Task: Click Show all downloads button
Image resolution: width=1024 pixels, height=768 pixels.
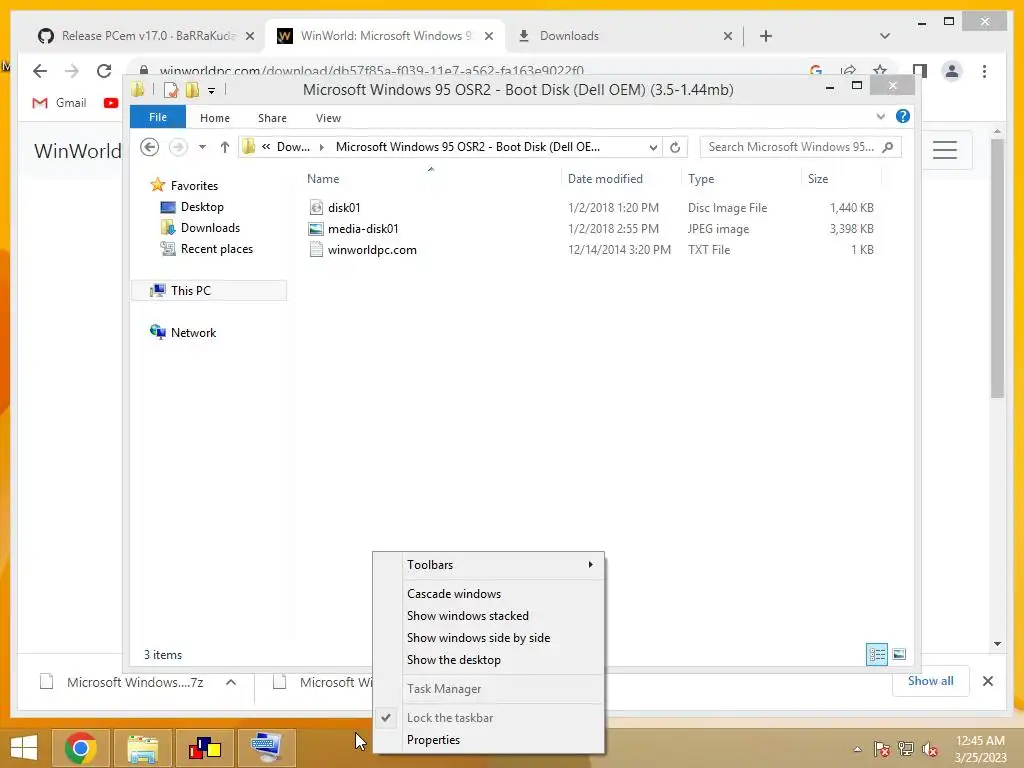Action: coord(931,680)
